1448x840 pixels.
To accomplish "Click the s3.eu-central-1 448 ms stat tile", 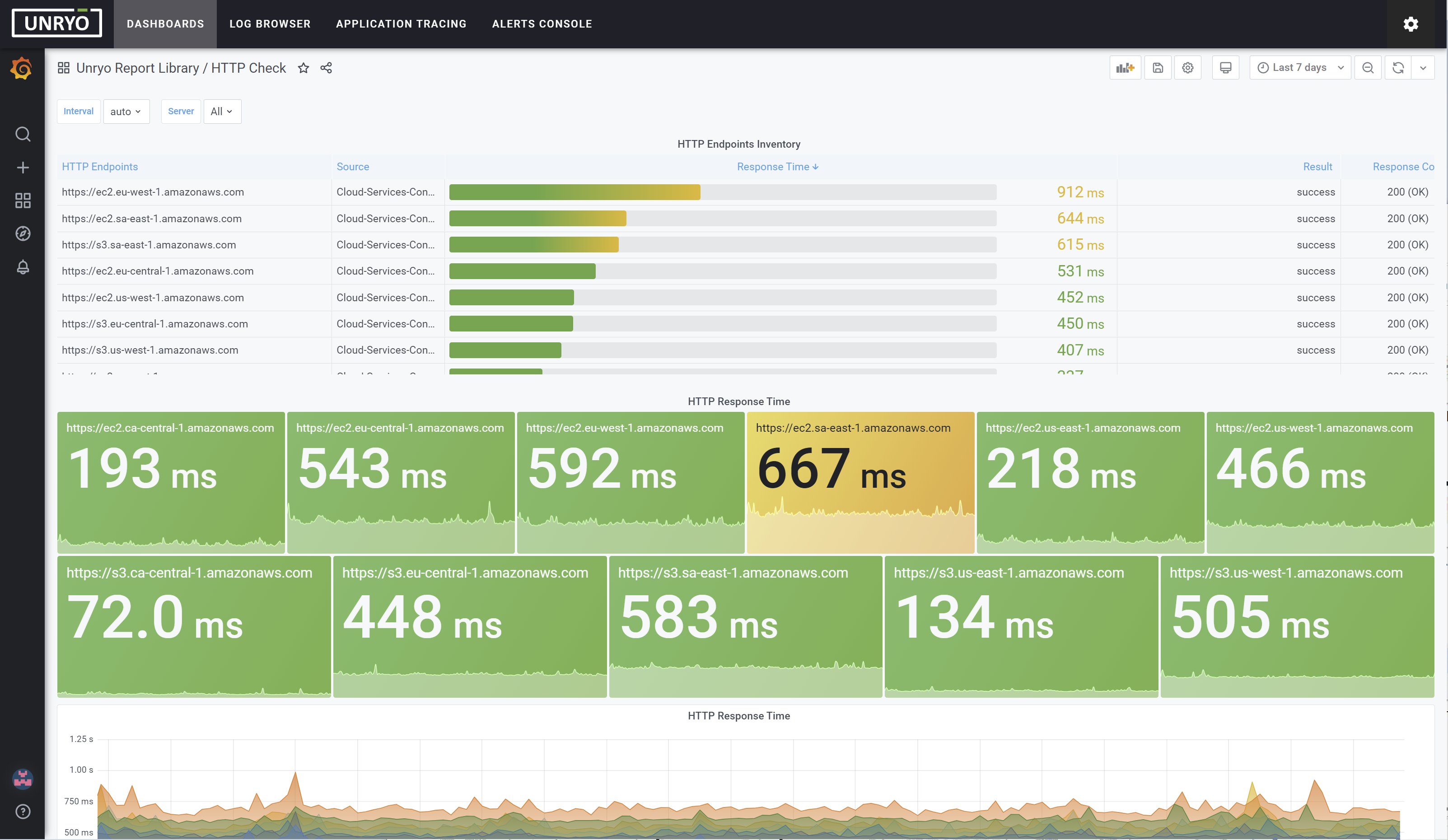I will point(470,627).
